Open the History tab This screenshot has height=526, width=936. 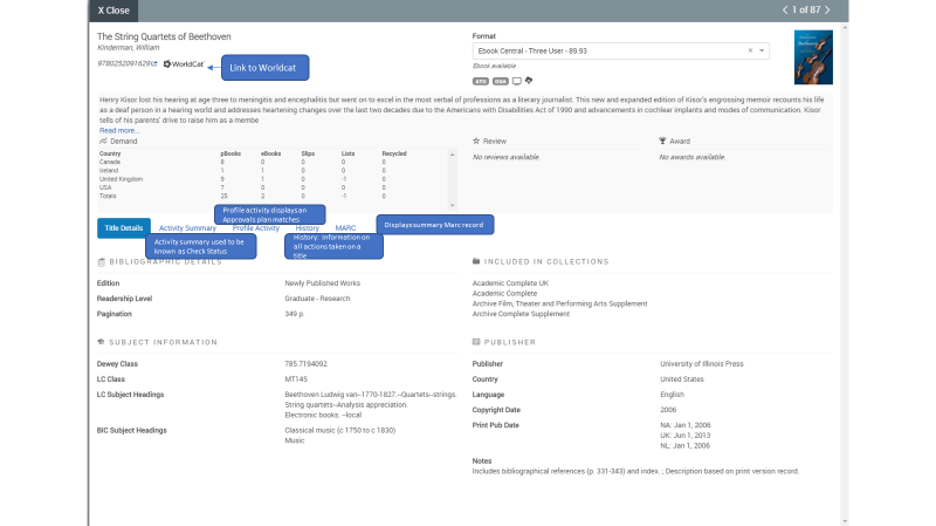(307, 228)
